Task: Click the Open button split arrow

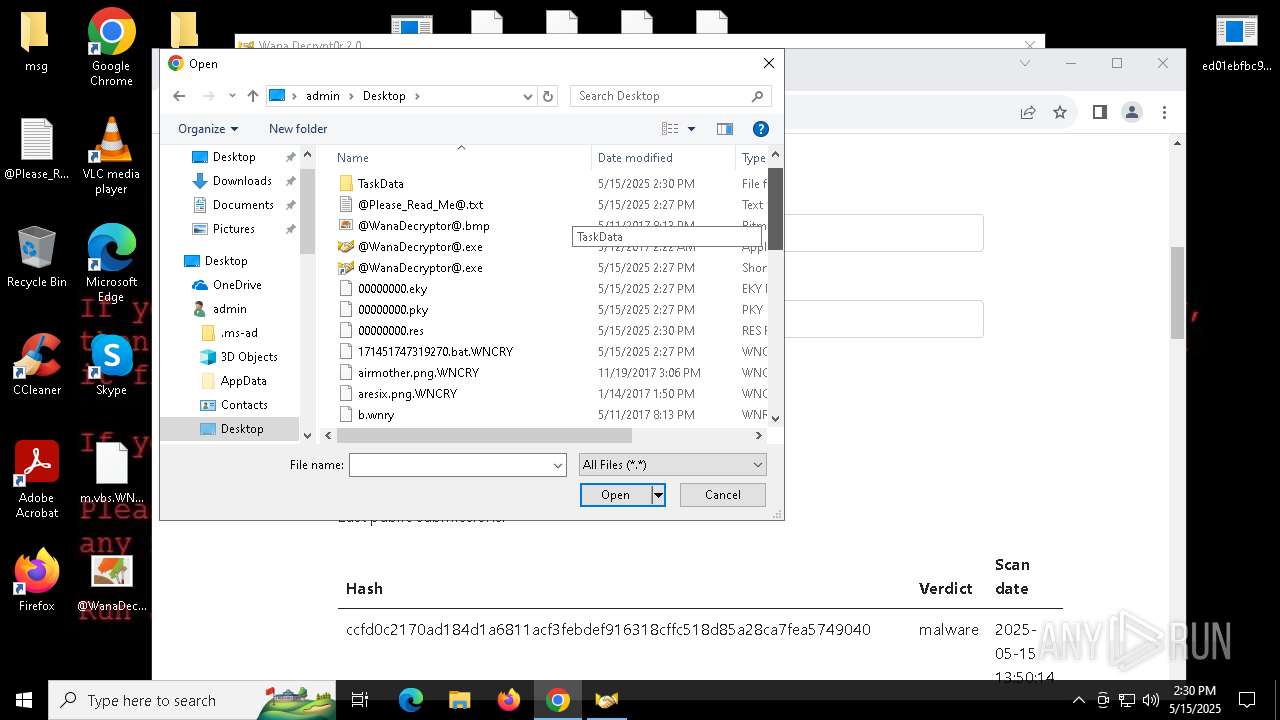Action: [x=658, y=495]
